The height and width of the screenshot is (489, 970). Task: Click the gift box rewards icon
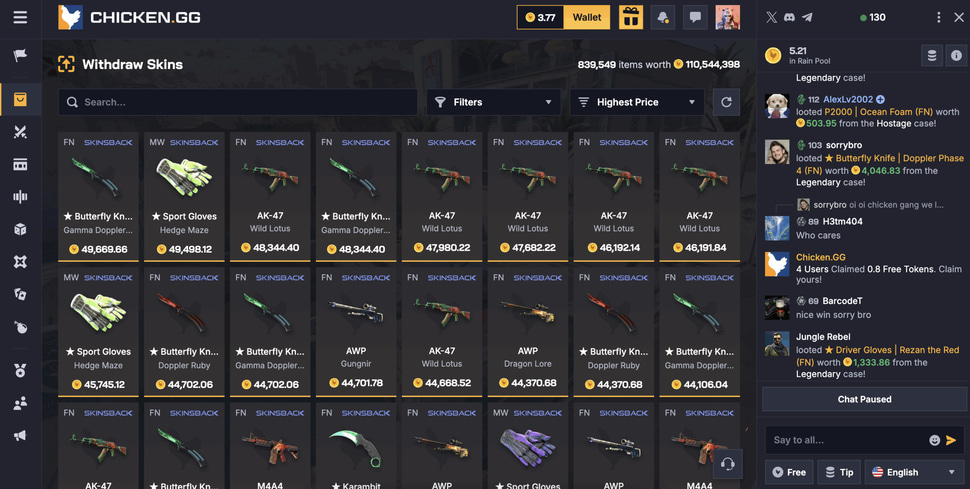point(630,17)
